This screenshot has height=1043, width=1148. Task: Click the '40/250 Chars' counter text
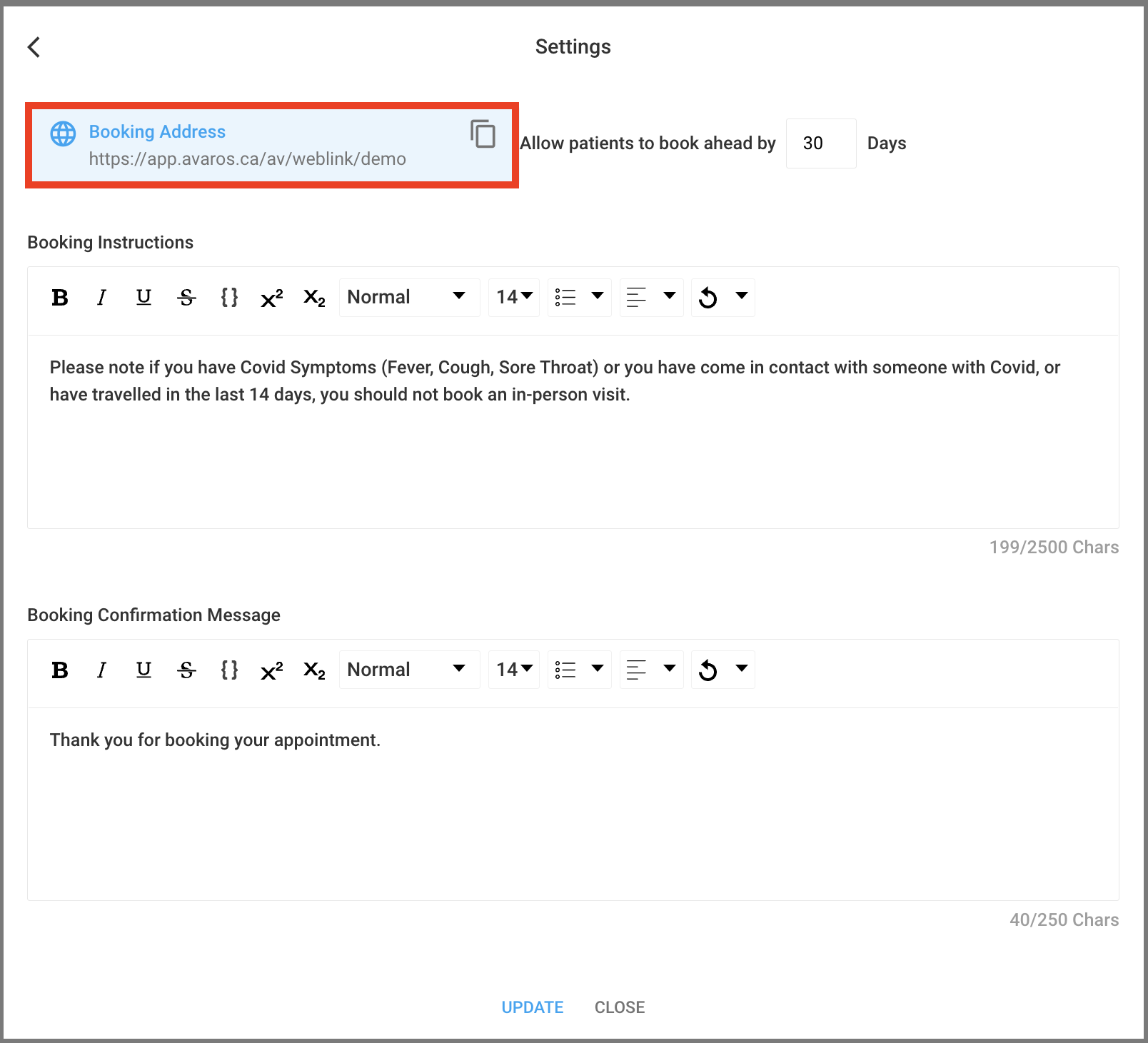(x=1064, y=920)
